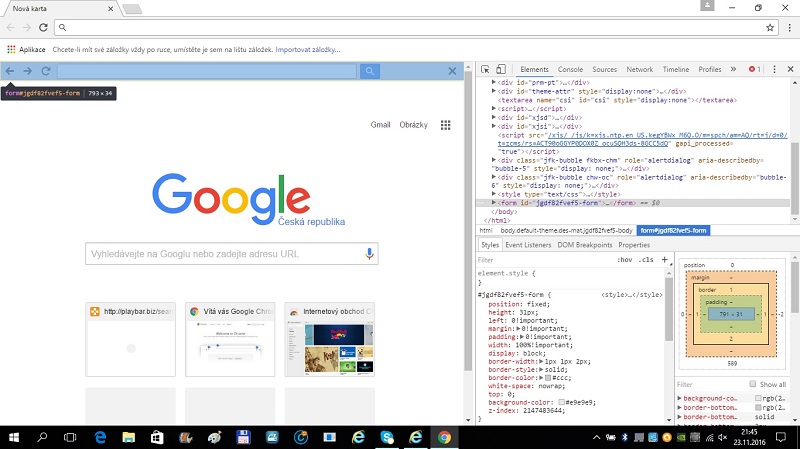Activate the inspect element picker in DevTools
Image resolution: width=800 pixels, height=449 pixels.
(485, 69)
